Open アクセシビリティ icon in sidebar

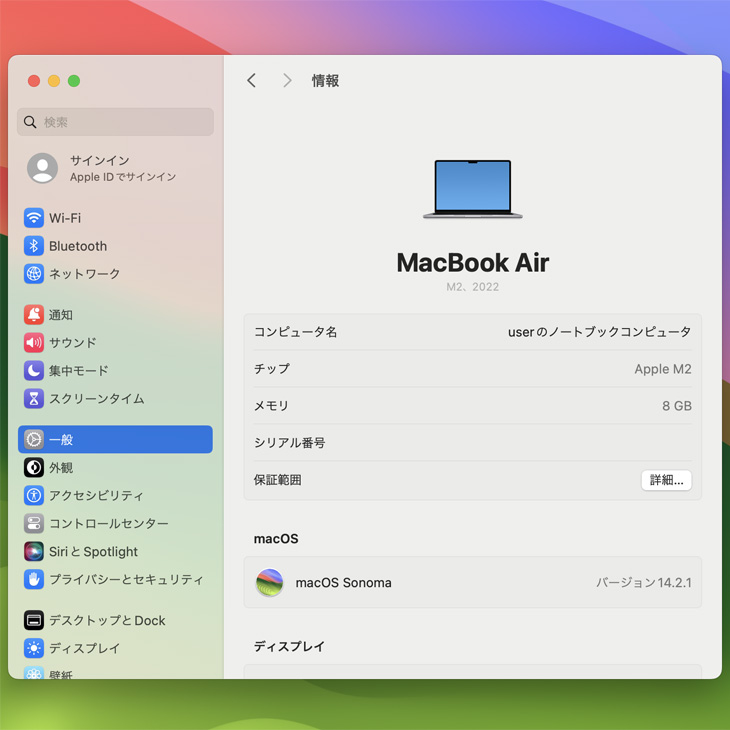coord(34,496)
